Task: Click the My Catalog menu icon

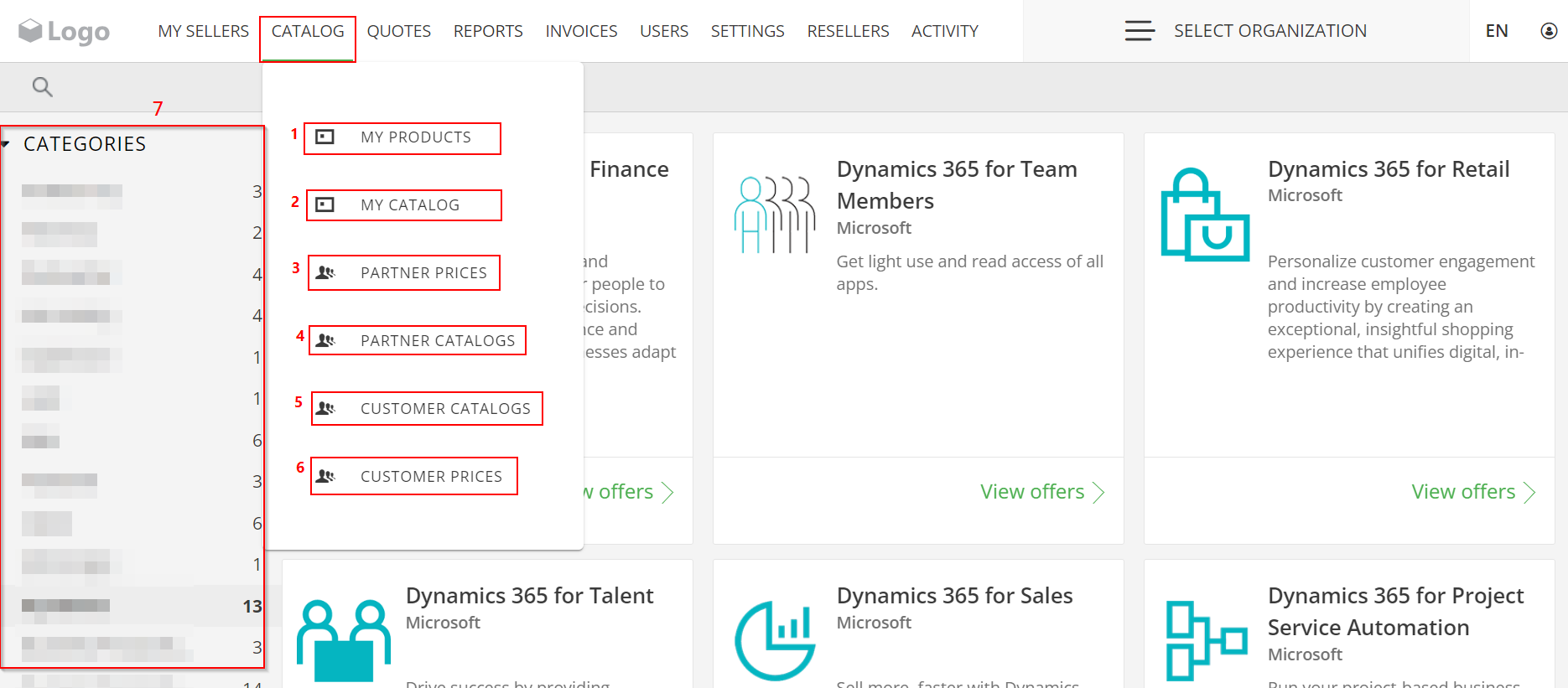Action: [x=325, y=204]
